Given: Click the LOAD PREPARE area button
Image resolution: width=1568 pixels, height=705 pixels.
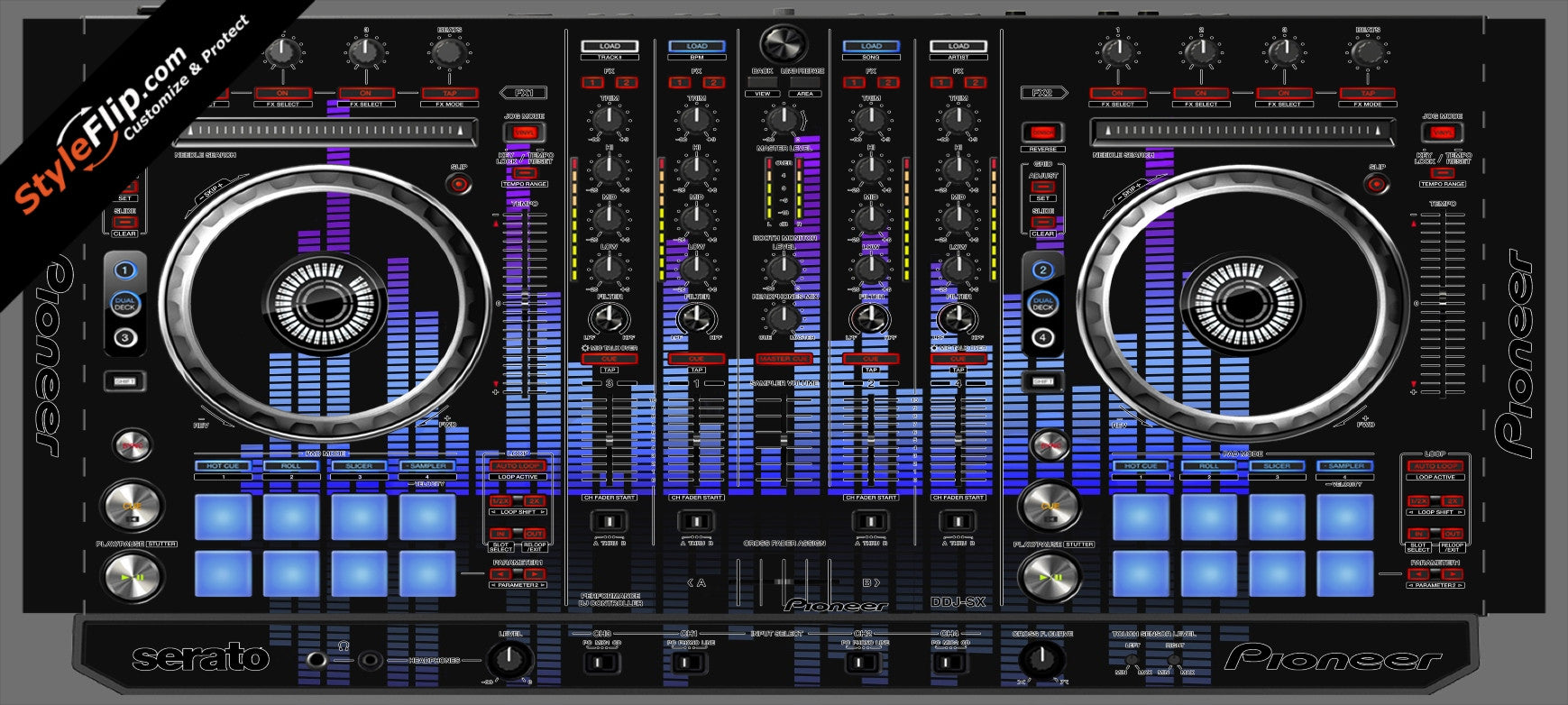Looking at the screenshot, I should point(804,82).
